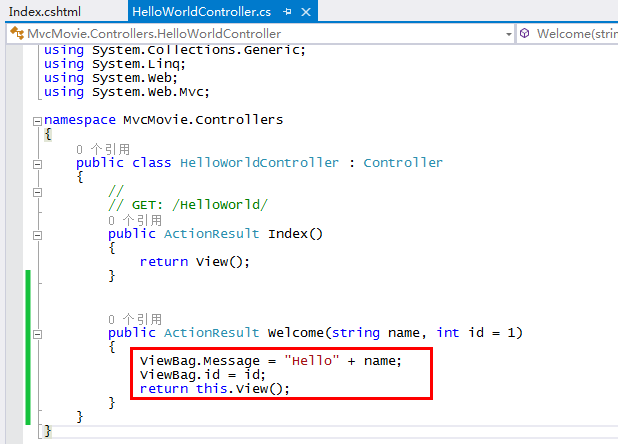Click the 'using System.Web;' line

pos(111,78)
